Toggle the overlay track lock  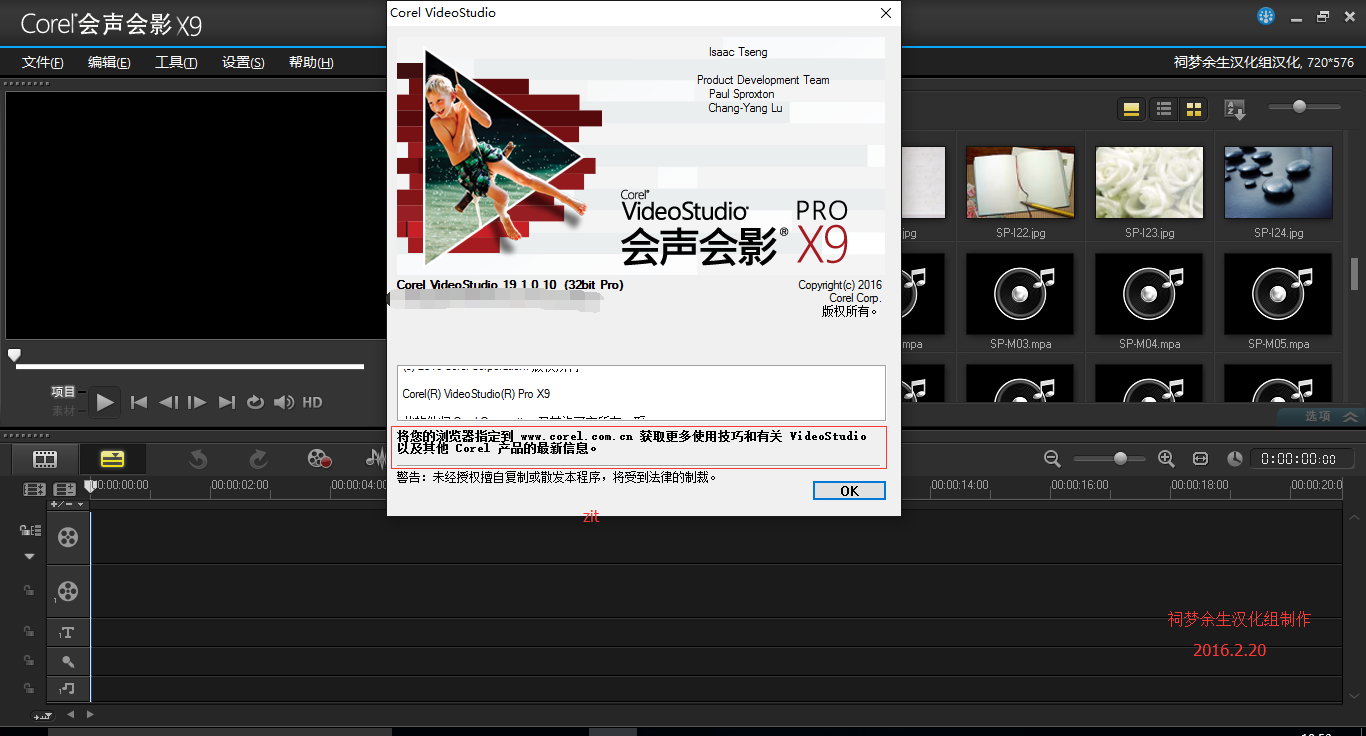[x=29, y=591]
